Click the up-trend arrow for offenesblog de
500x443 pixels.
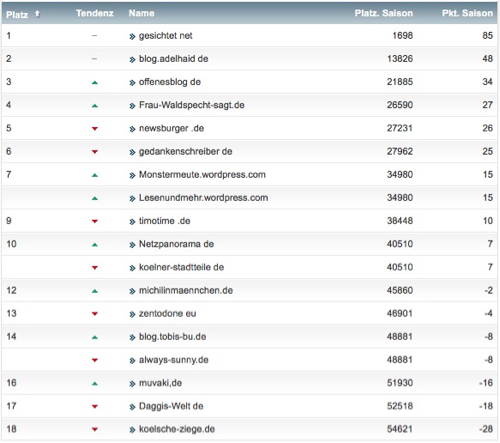(x=95, y=83)
